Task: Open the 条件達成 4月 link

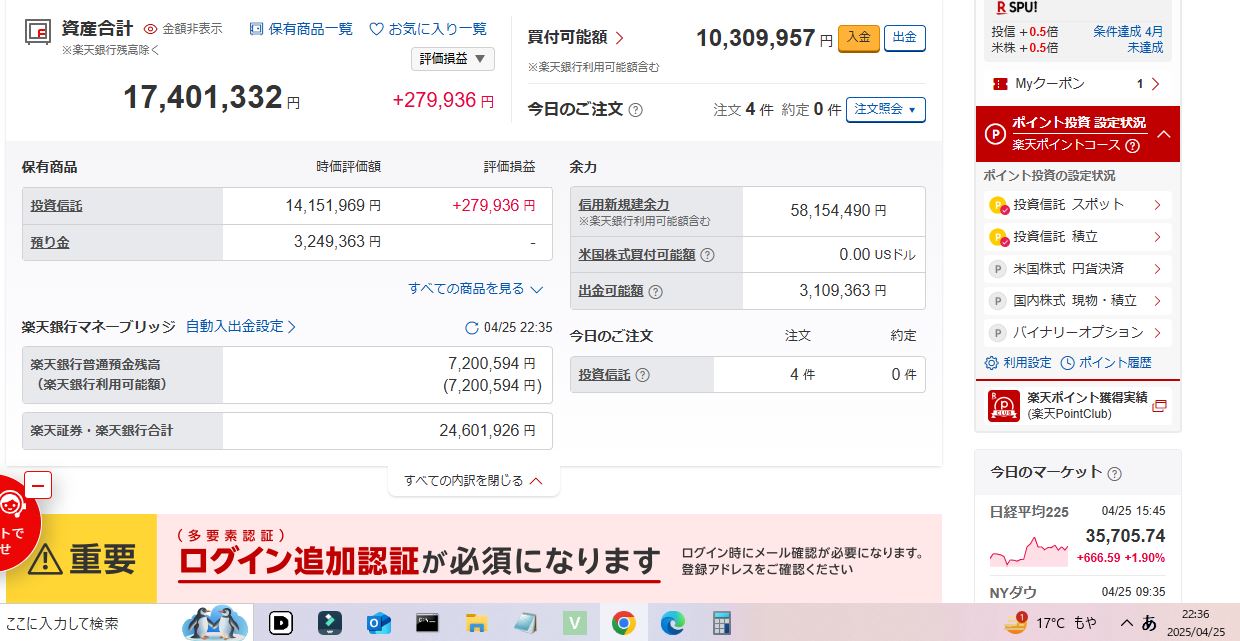Action: click(x=1127, y=31)
